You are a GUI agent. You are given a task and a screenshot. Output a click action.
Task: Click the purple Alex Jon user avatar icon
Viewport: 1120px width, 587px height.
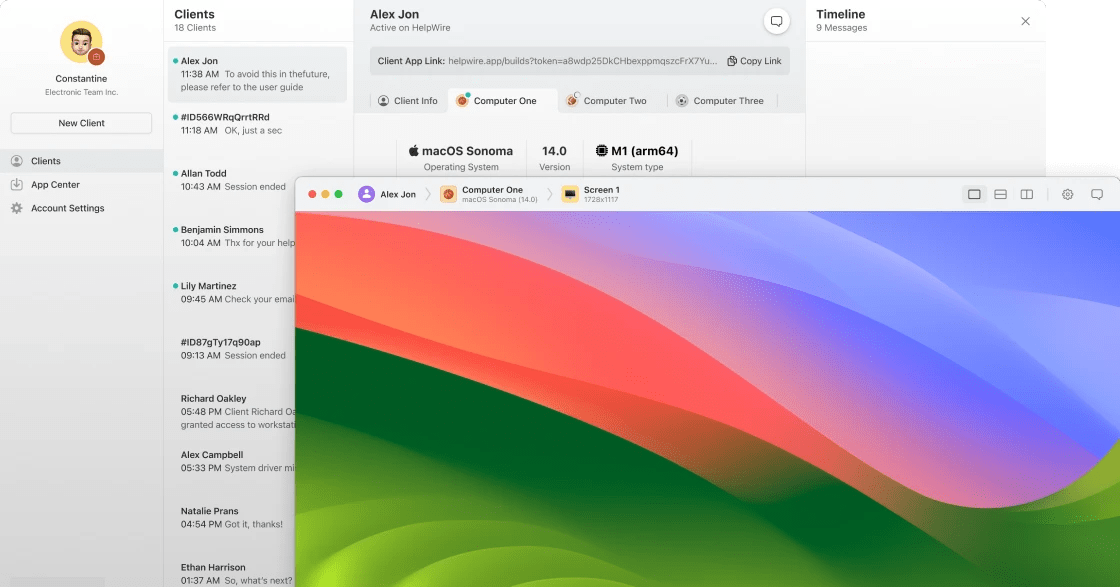tap(366, 194)
